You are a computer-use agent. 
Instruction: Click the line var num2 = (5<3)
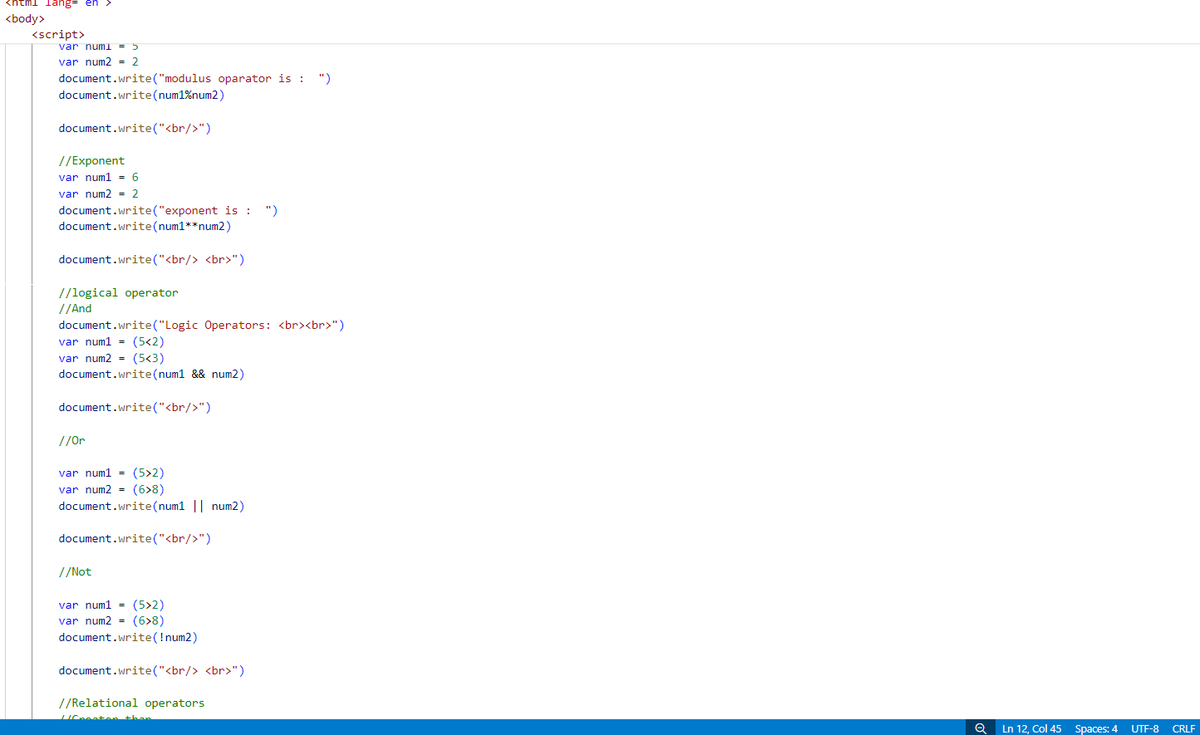[x=111, y=358]
